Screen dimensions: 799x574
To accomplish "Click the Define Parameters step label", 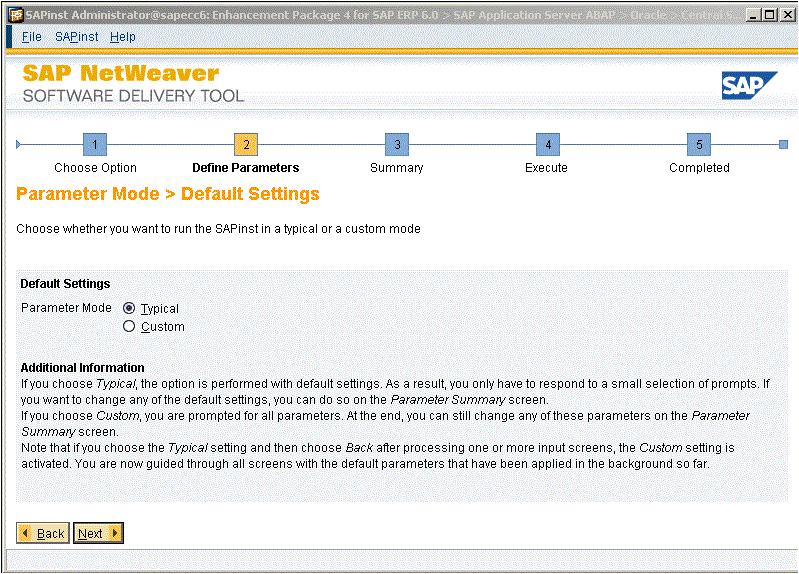I will [246, 168].
